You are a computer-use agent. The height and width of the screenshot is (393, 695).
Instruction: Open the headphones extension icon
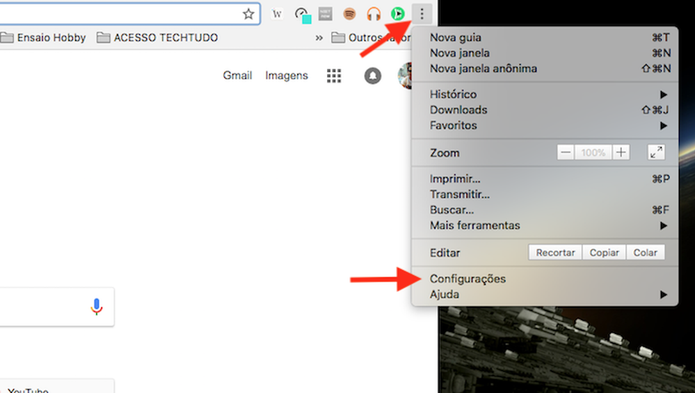tap(374, 14)
